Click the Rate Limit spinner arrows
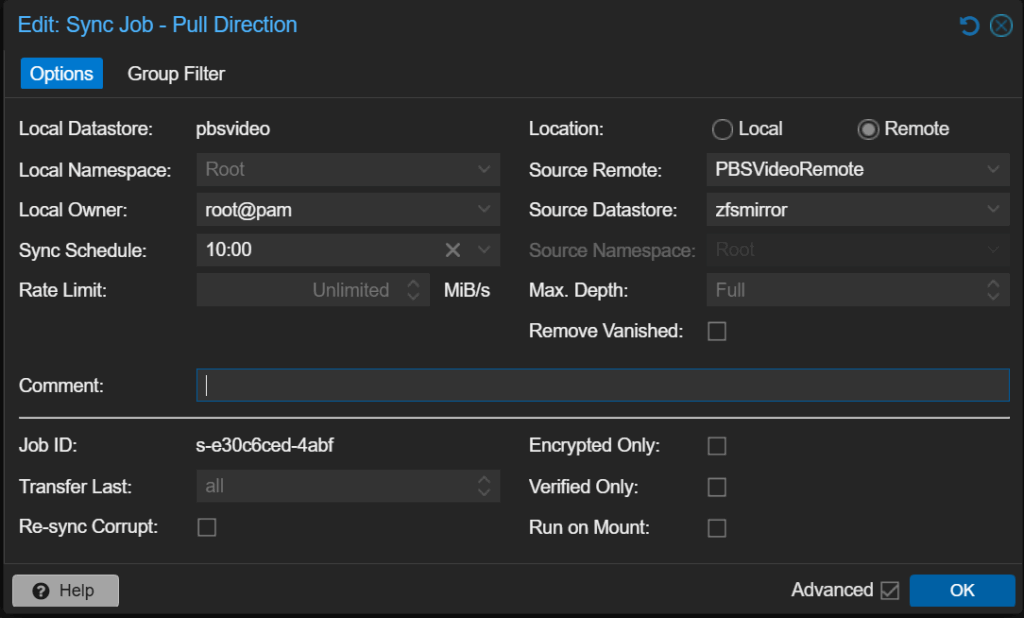The image size is (1024, 618). (x=413, y=290)
